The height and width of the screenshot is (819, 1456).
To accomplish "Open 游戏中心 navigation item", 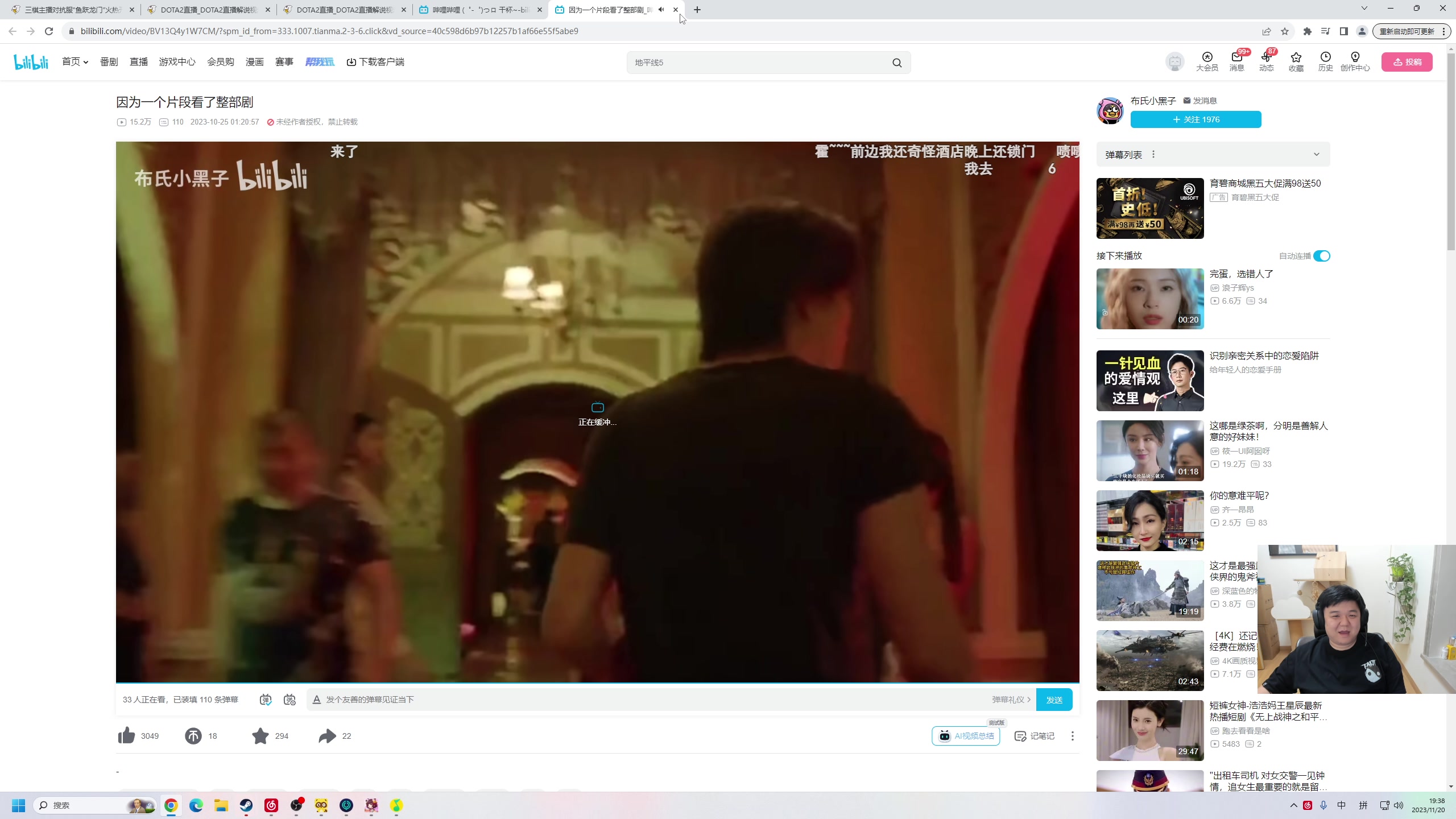I will coord(177,62).
